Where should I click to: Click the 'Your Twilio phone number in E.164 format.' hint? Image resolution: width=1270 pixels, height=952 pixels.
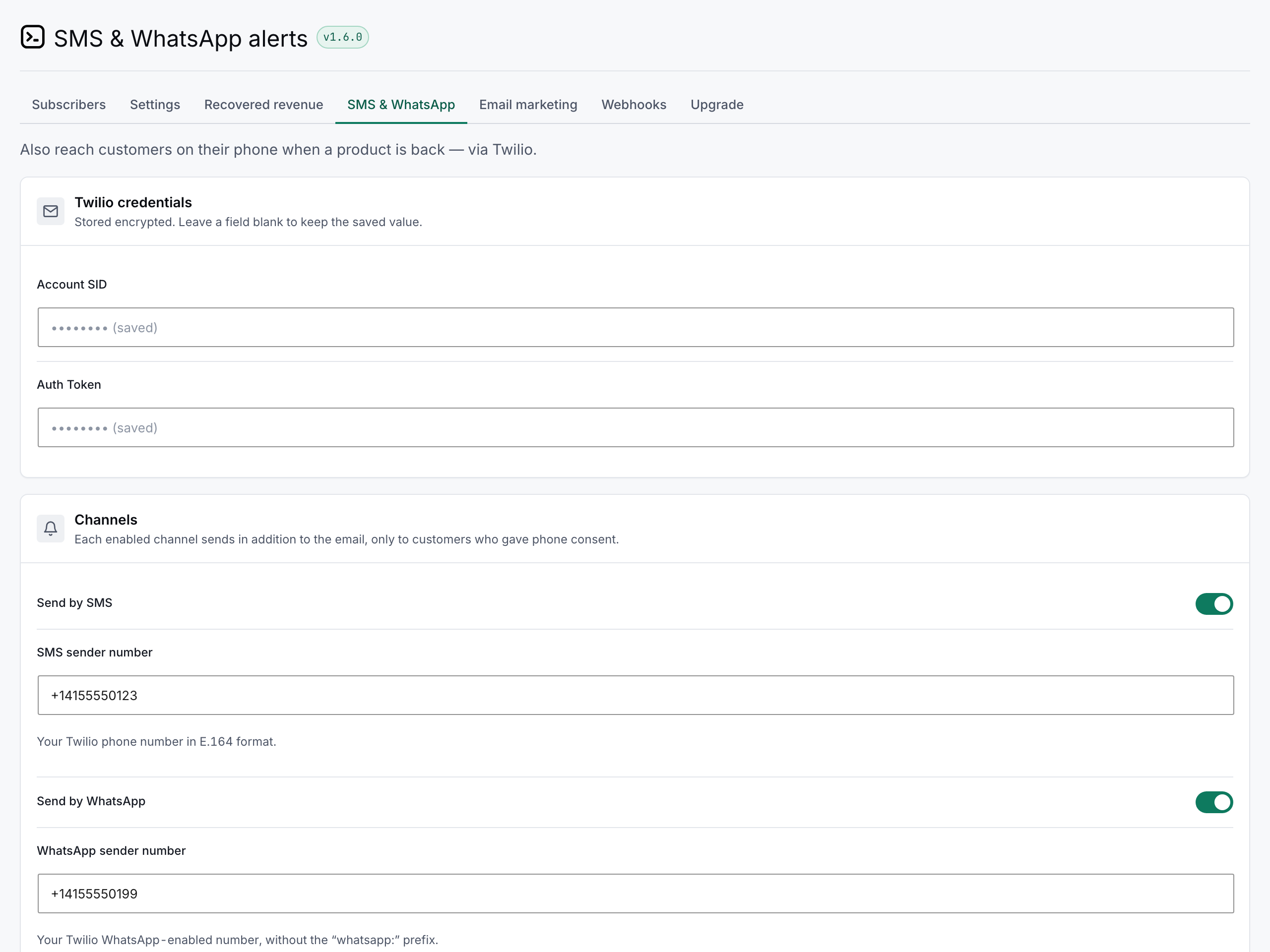point(157,741)
